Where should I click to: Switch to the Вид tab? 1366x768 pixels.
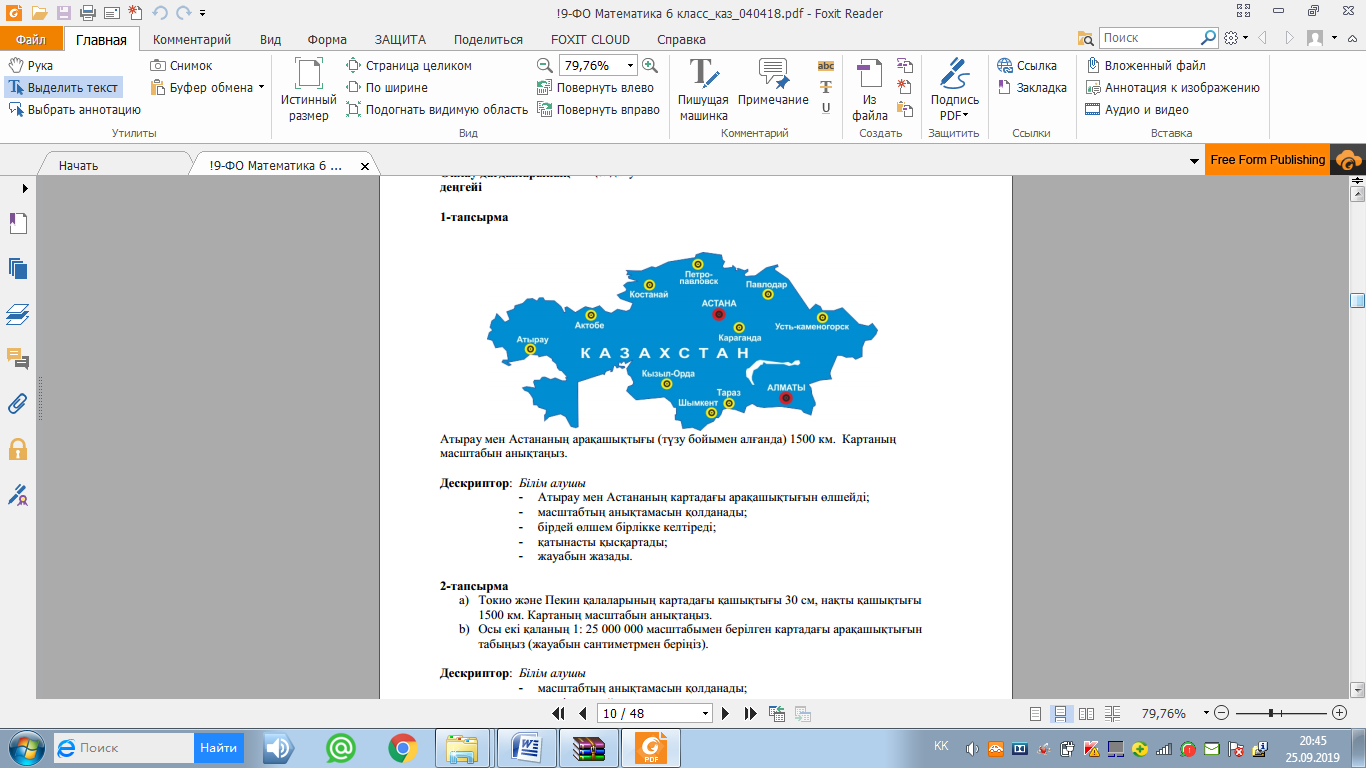tap(270, 40)
